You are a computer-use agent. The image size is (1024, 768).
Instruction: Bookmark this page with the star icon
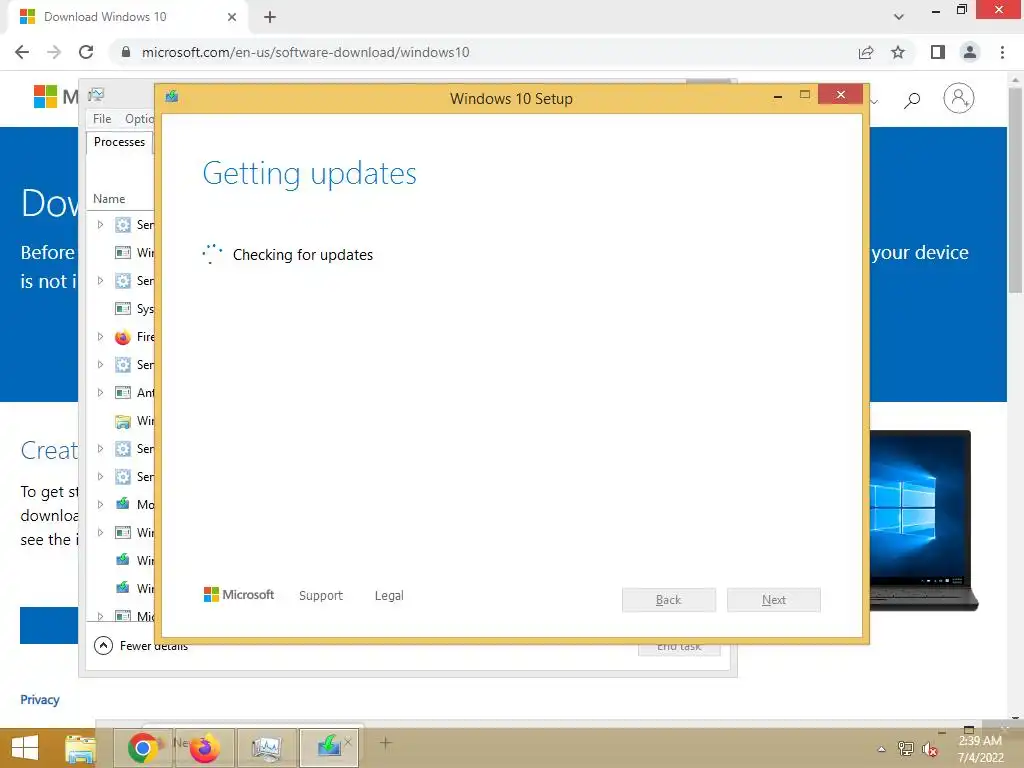[898, 52]
